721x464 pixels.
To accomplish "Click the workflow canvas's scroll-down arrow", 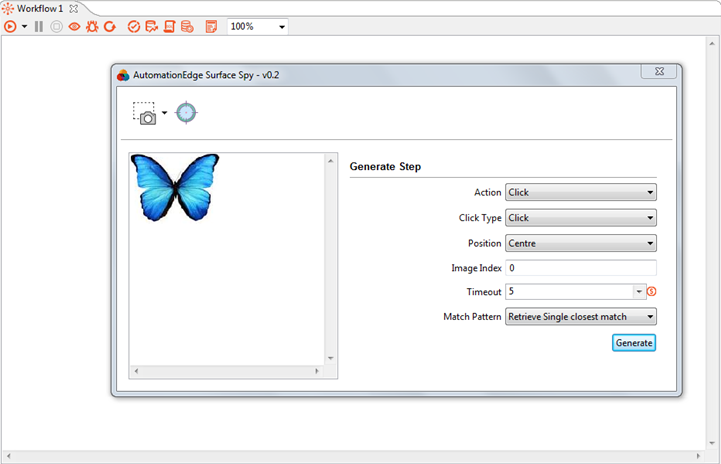I will (712, 444).
